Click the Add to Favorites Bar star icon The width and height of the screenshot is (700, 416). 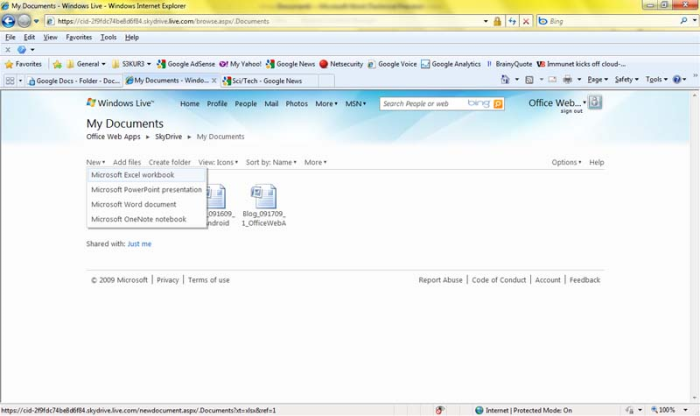coord(57,64)
